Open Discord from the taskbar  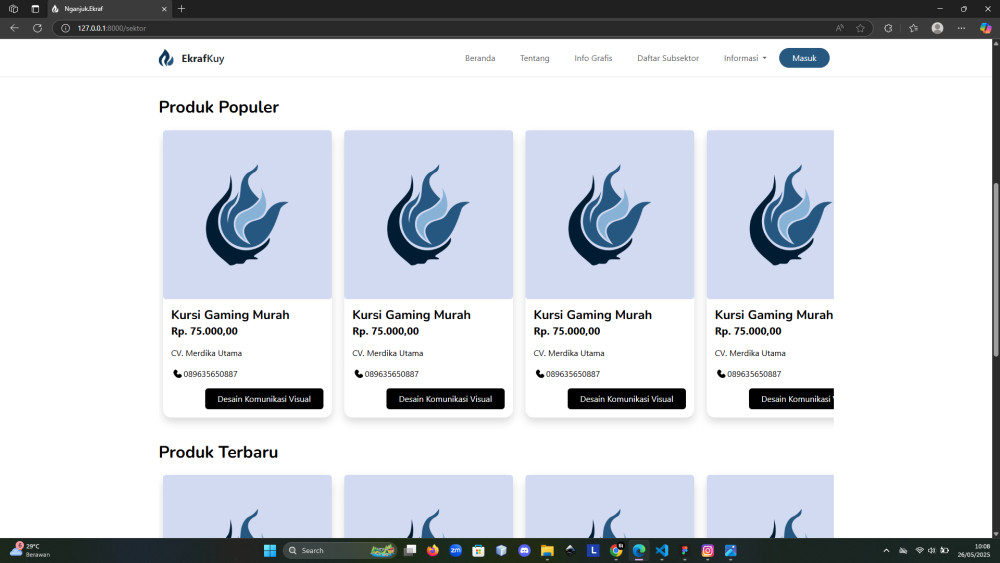[x=524, y=550]
